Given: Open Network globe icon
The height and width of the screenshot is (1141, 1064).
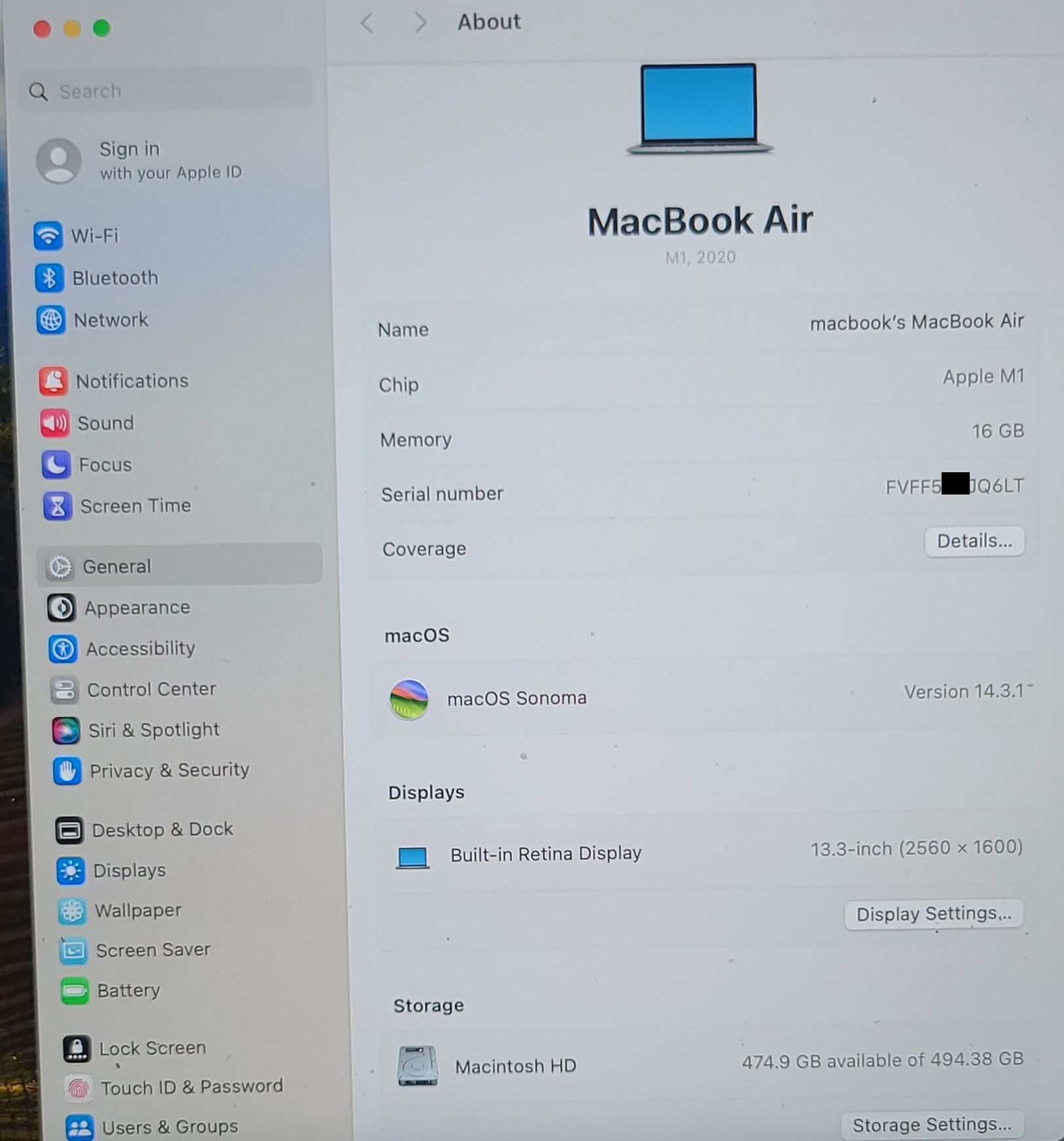Looking at the screenshot, I should (x=50, y=320).
